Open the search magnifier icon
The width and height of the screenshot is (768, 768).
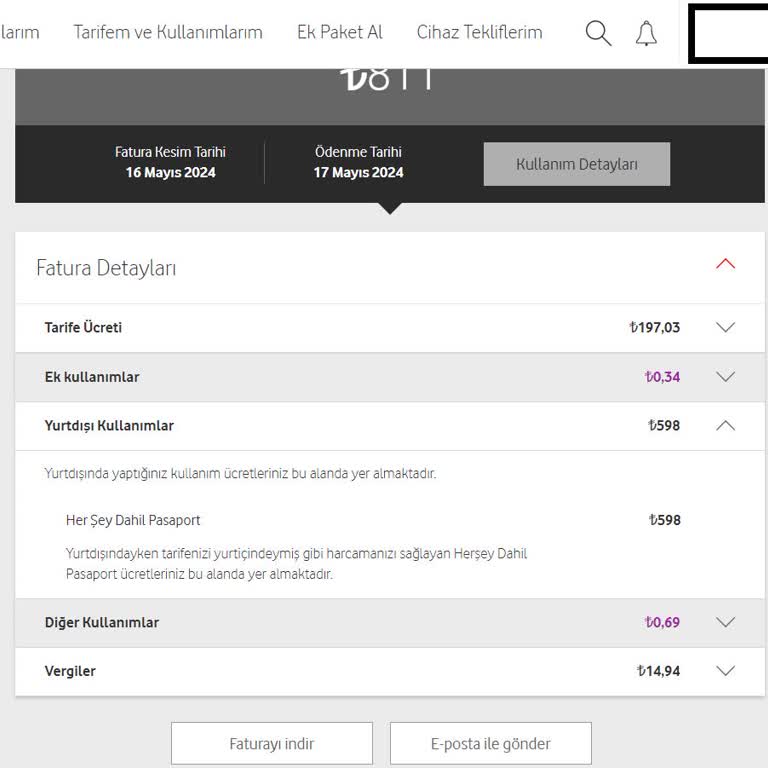pos(598,33)
